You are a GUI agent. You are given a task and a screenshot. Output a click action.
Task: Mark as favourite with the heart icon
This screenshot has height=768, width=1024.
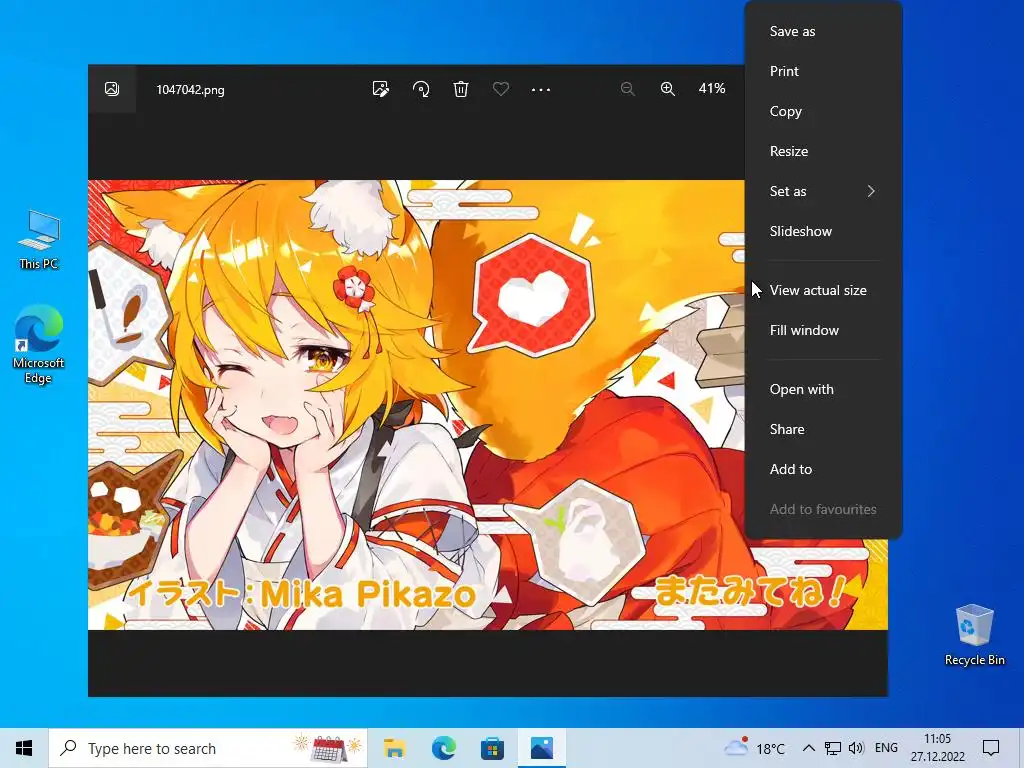pos(501,89)
